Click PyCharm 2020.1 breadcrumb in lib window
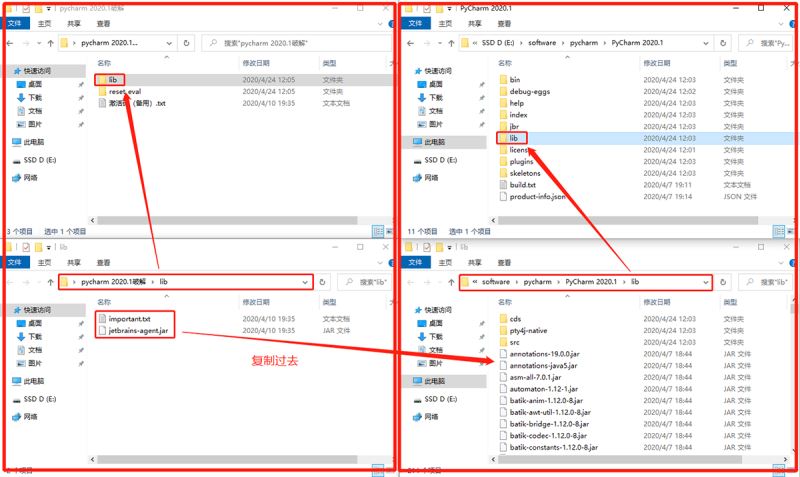 click(x=591, y=282)
